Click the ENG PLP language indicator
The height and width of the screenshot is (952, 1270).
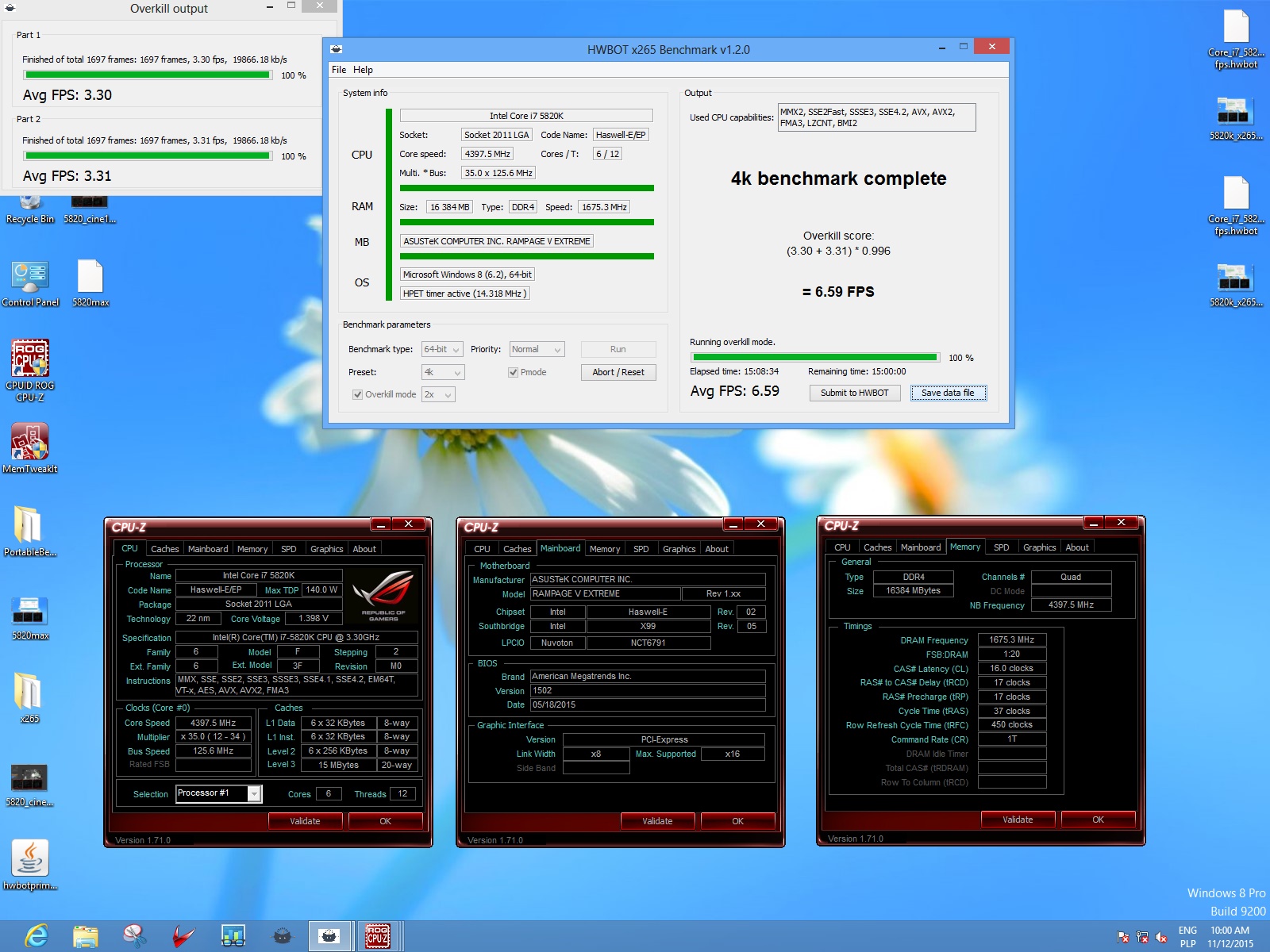tap(1187, 937)
